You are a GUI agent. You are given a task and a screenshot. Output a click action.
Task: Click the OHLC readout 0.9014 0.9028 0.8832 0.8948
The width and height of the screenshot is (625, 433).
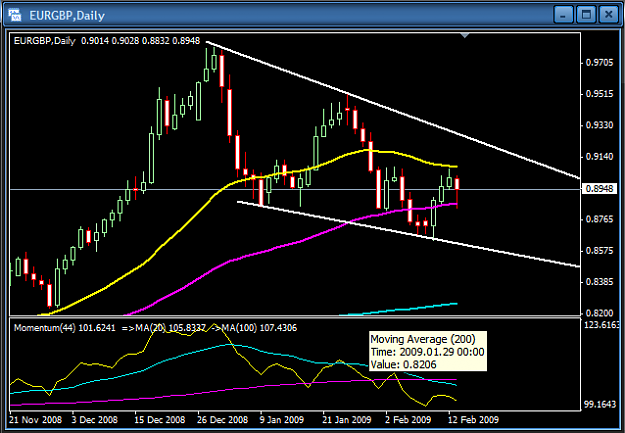140,41
